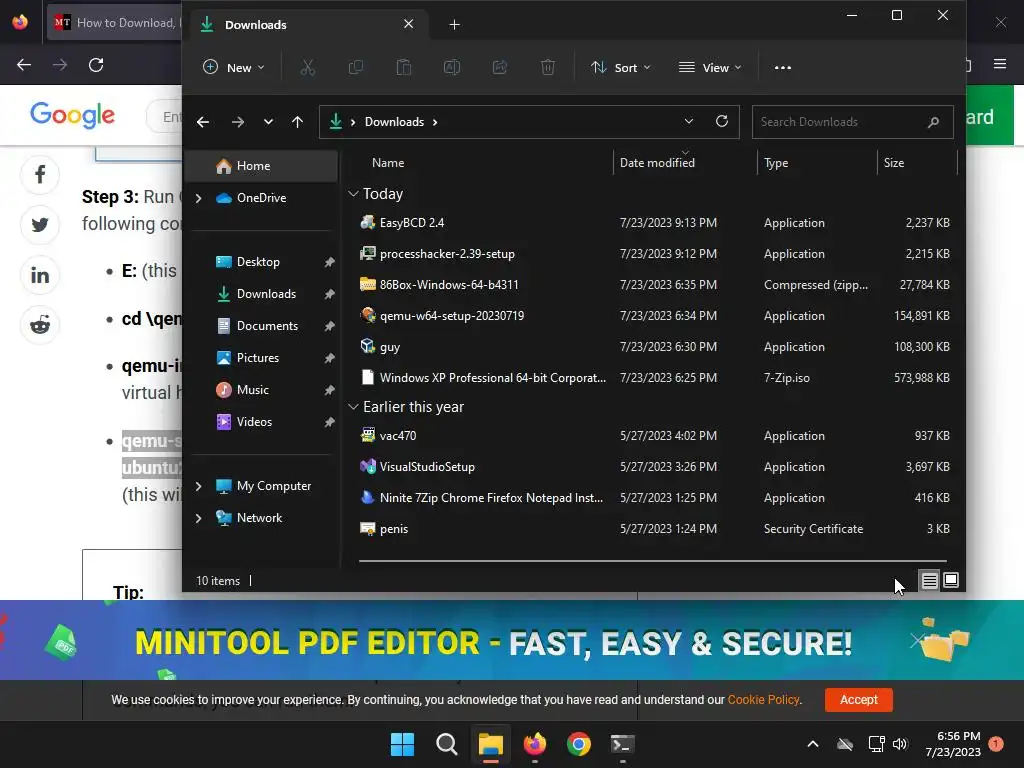Switch to details view layout icon
The height and width of the screenshot is (768, 1024).
(x=929, y=580)
